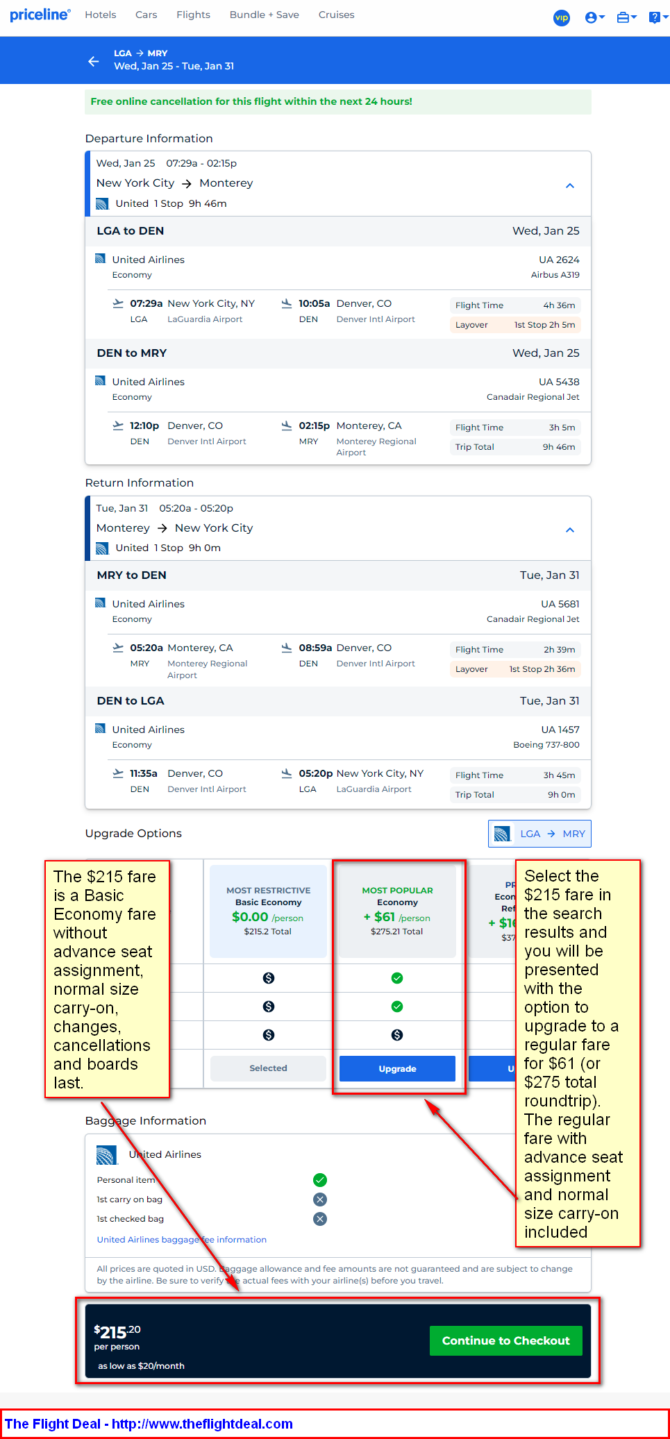Select the Most Popular Economy +$61 fare card
The width and height of the screenshot is (670, 1439).
pyautogui.click(x=397, y=911)
